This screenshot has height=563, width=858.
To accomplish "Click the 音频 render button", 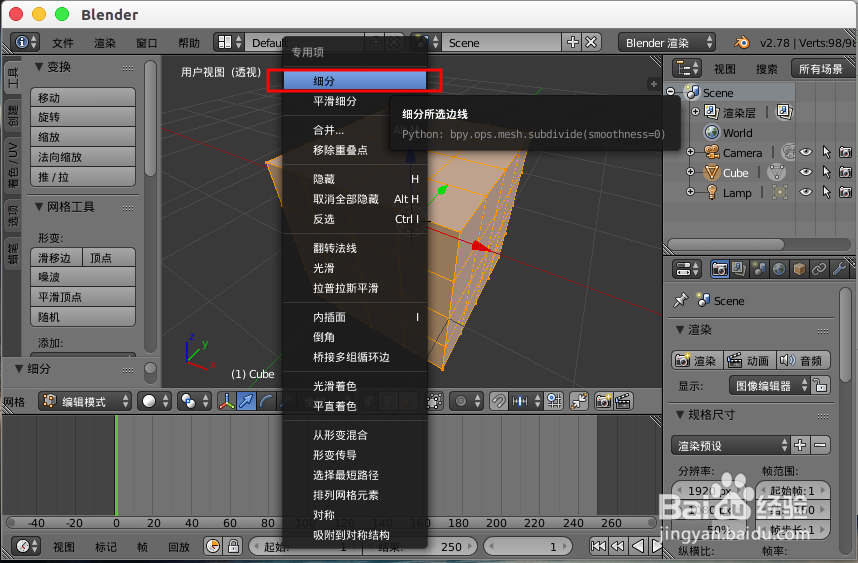I will pyautogui.click(x=802, y=361).
